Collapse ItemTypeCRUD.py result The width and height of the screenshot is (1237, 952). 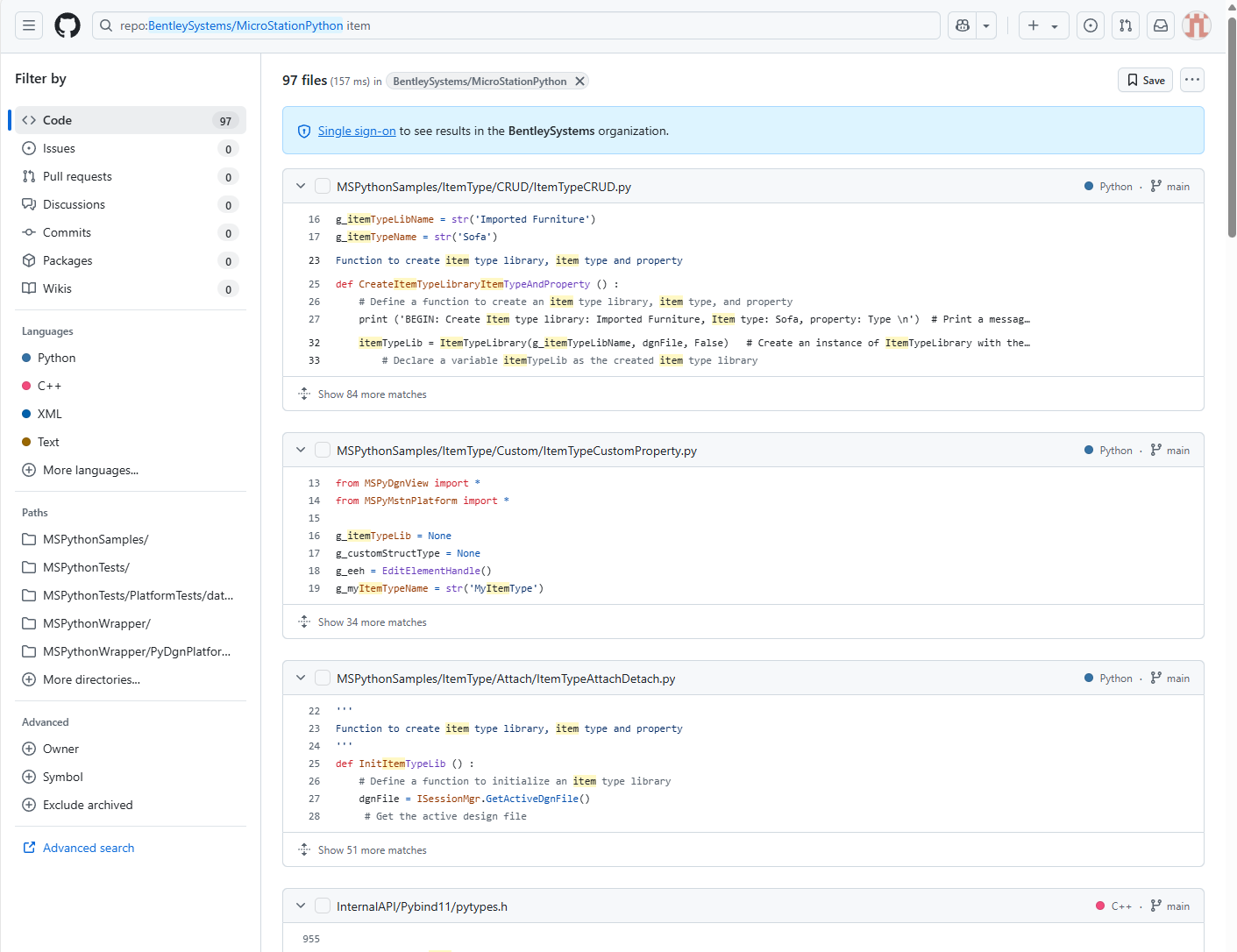click(301, 186)
